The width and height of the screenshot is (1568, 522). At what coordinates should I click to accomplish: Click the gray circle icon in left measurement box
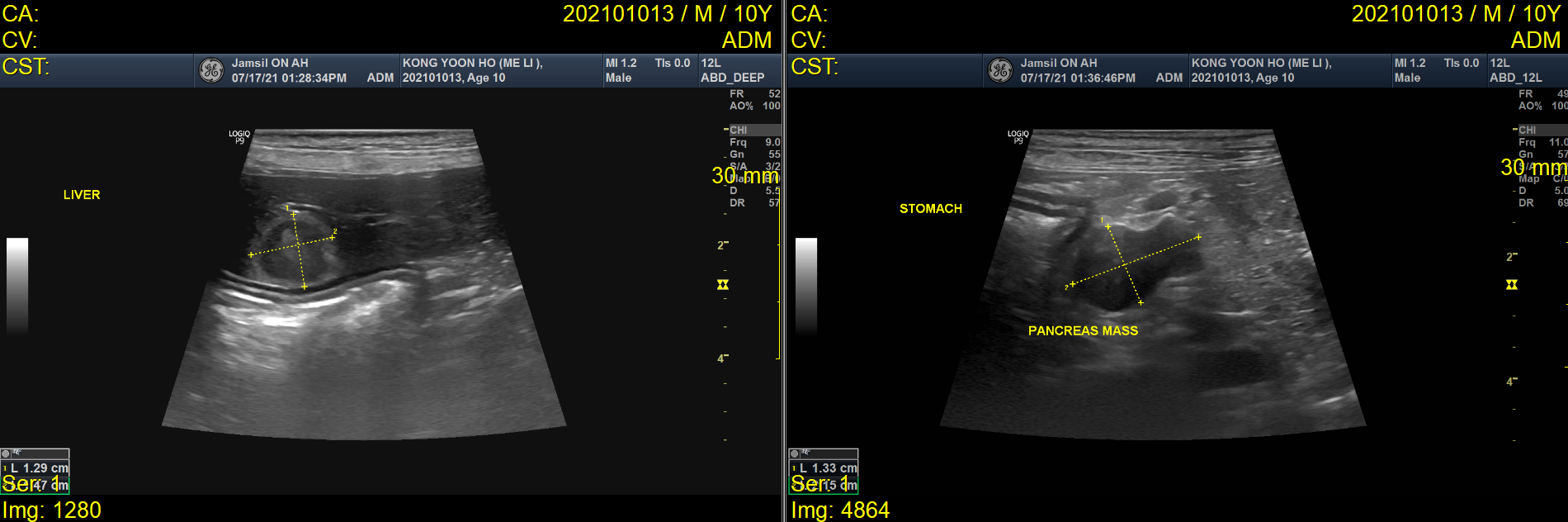[6, 453]
